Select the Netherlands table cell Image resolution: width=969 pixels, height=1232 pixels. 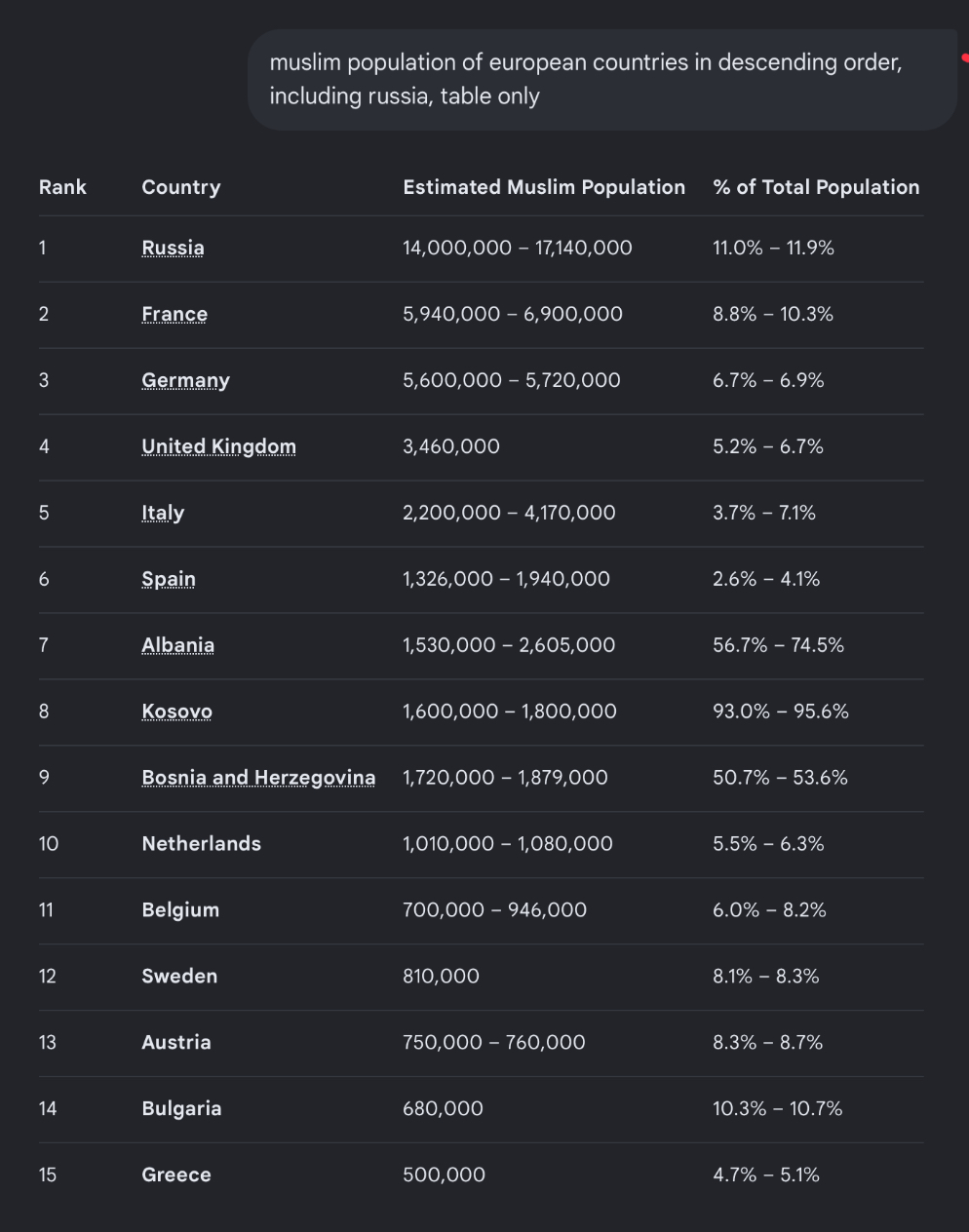[x=202, y=844]
